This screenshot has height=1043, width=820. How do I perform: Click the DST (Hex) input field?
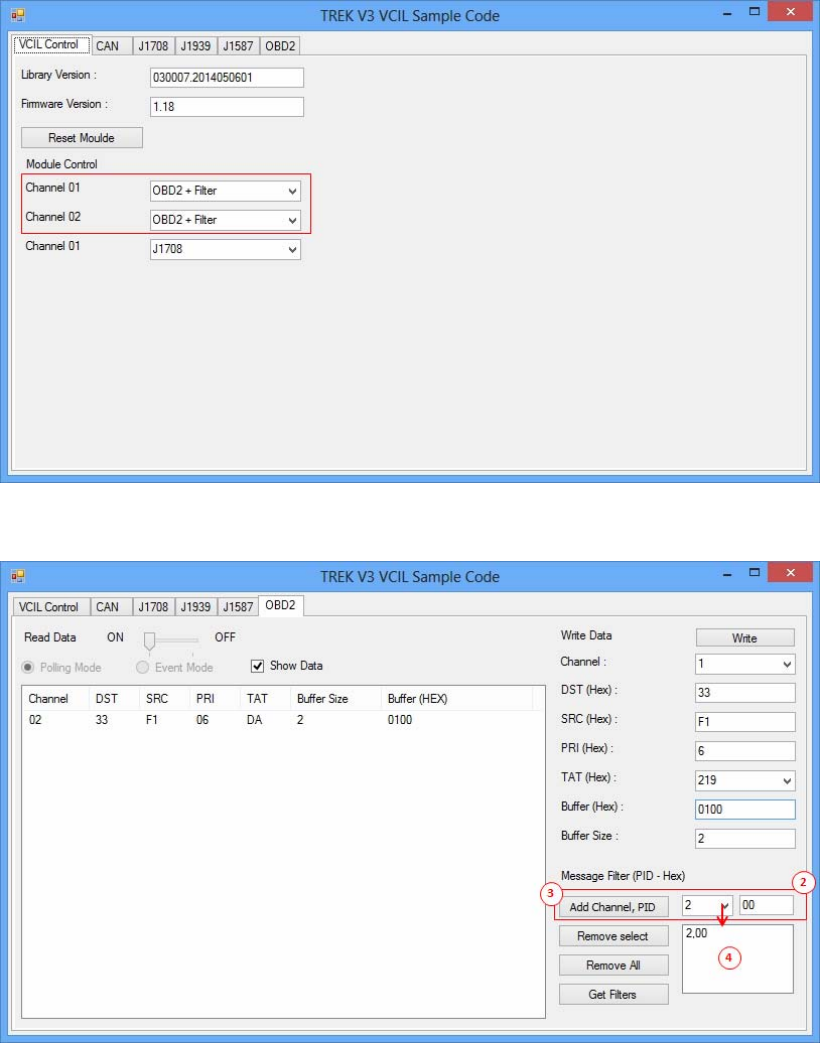click(745, 692)
